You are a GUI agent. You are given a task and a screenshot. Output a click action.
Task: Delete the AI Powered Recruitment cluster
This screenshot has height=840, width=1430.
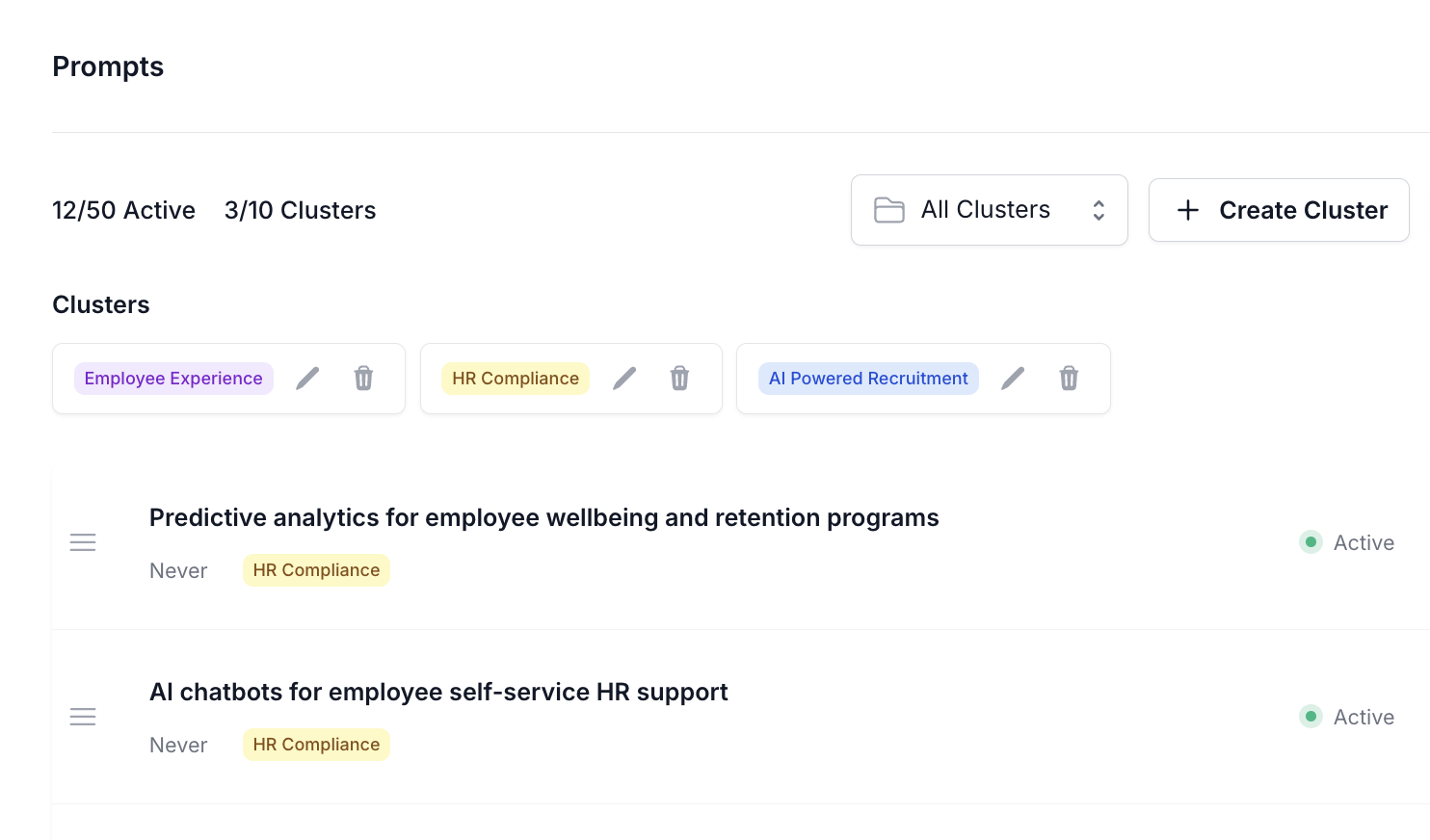pyautogui.click(x=1069, y=379)
